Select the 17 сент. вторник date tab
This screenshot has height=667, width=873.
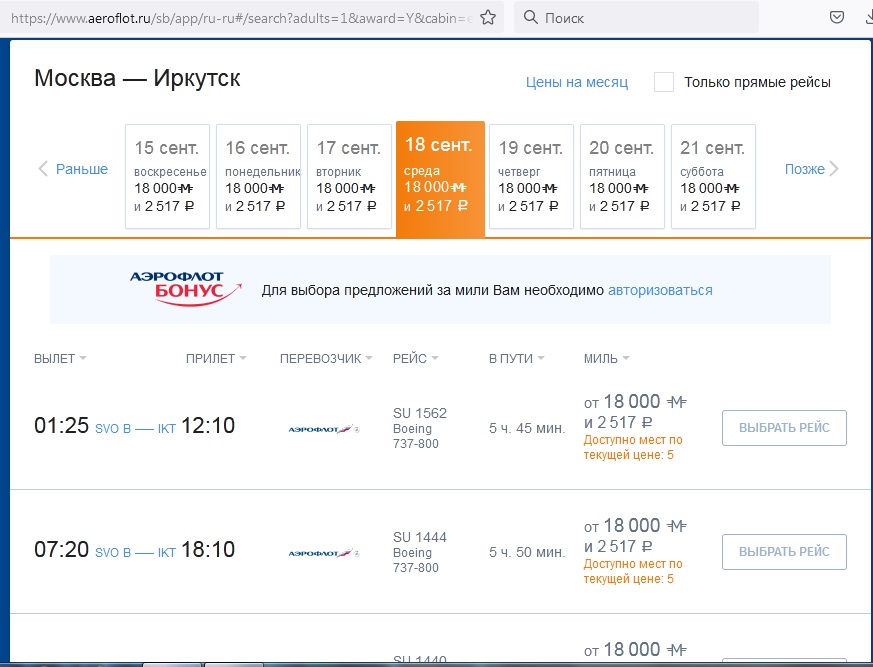pyautogui.click(x=348, y=177)
